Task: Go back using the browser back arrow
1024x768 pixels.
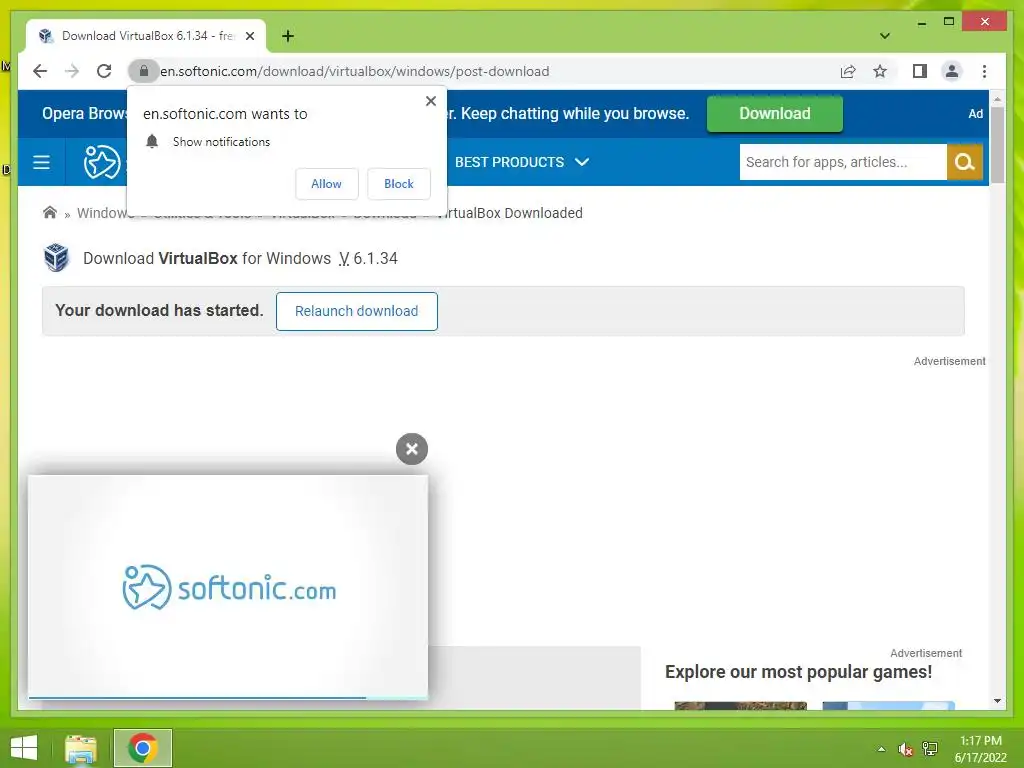Action: (x=40, y=71)
